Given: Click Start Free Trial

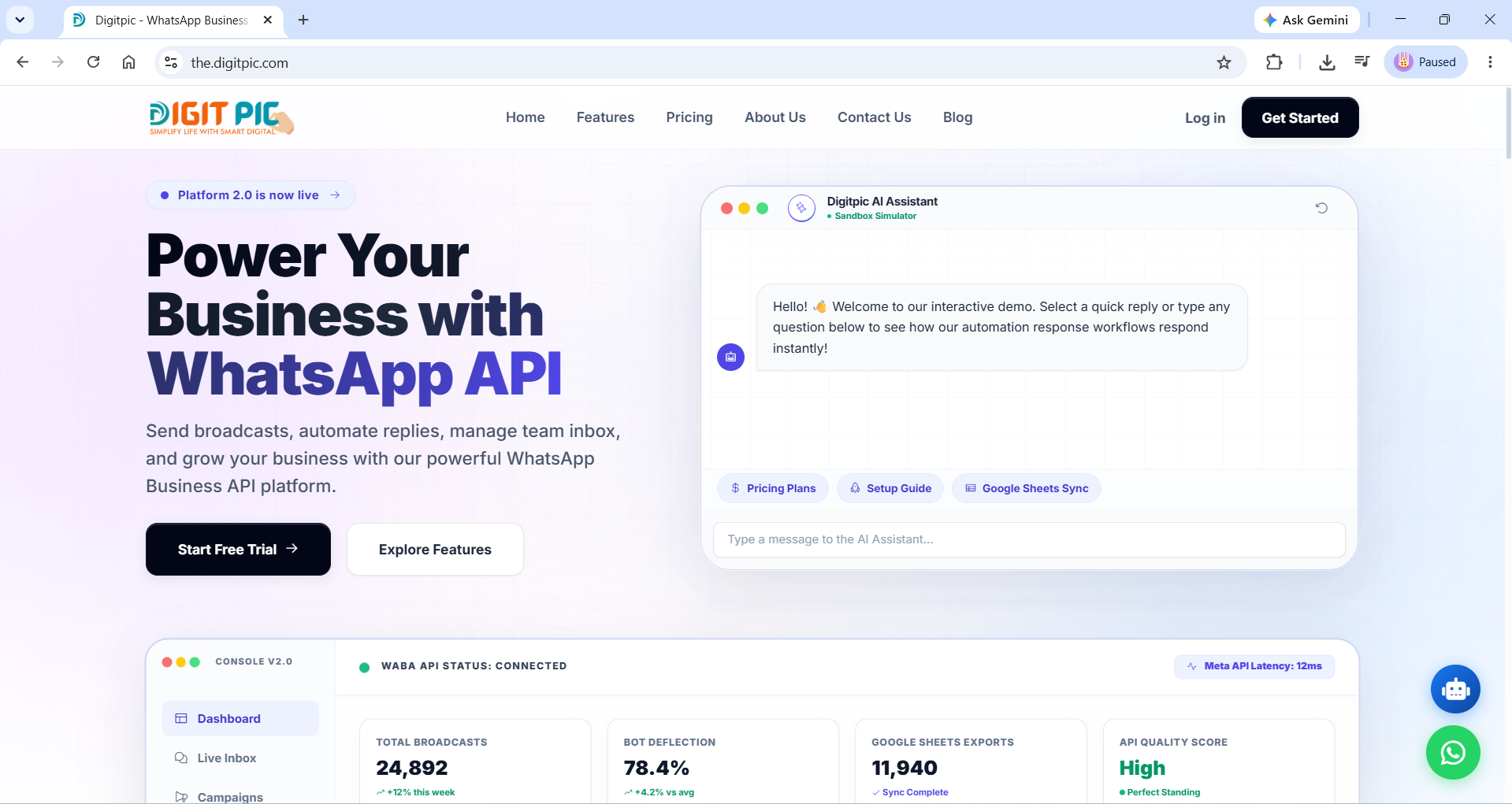Looking at the screenshot, I should 238,549.
